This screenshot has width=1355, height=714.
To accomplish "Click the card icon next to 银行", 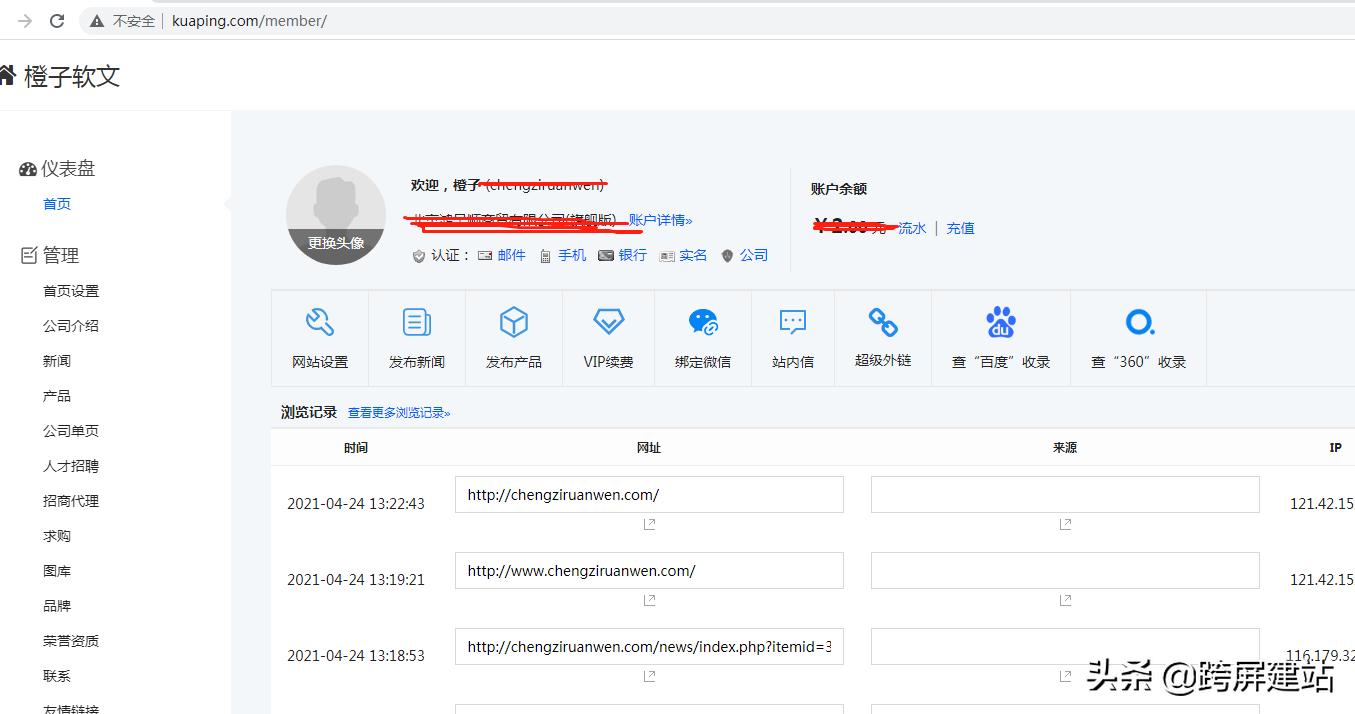I will (605, 256).
